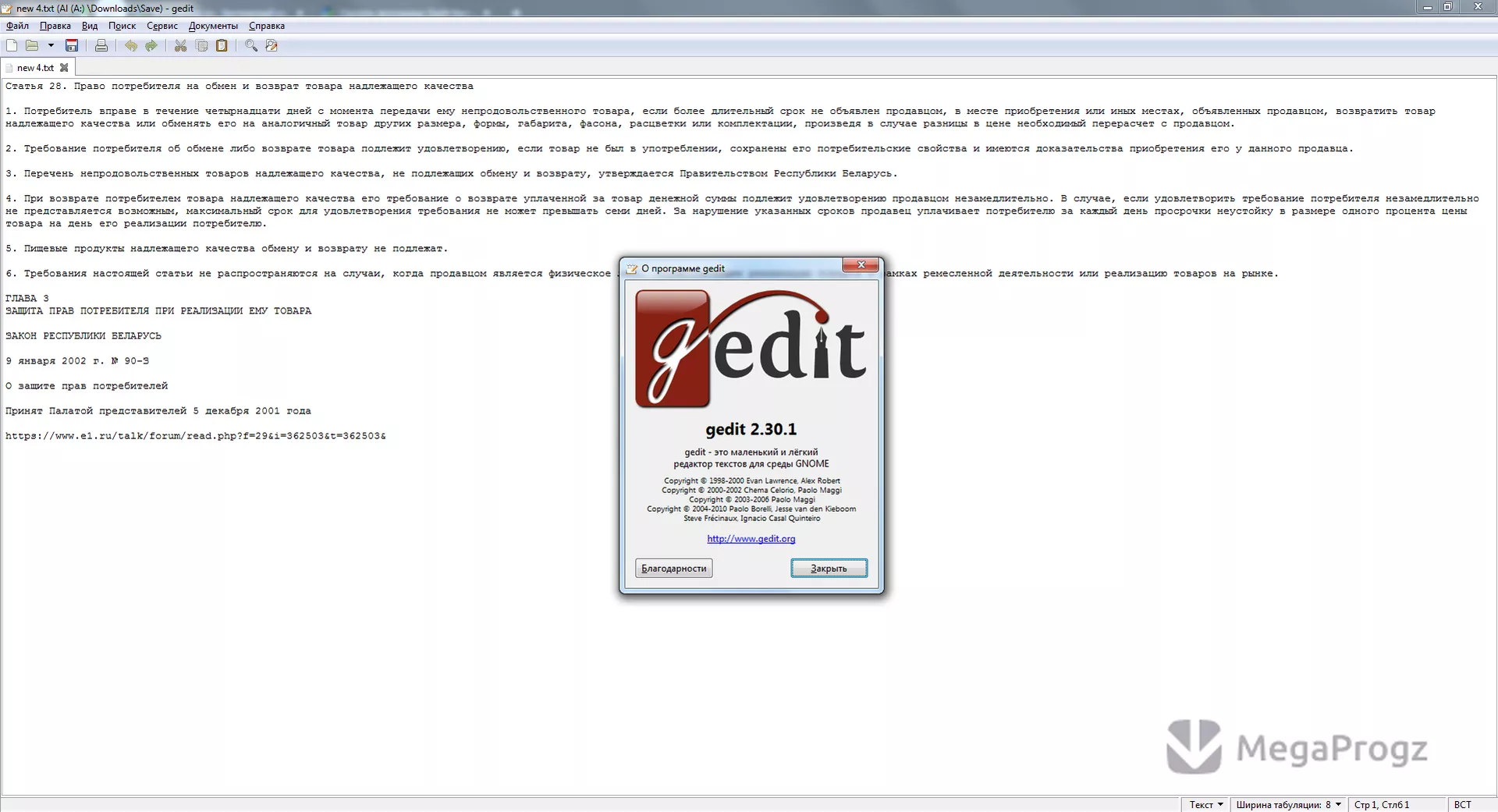
Task: Toggle the ВСТ insert mode indicator
Action: point(1463,805)
